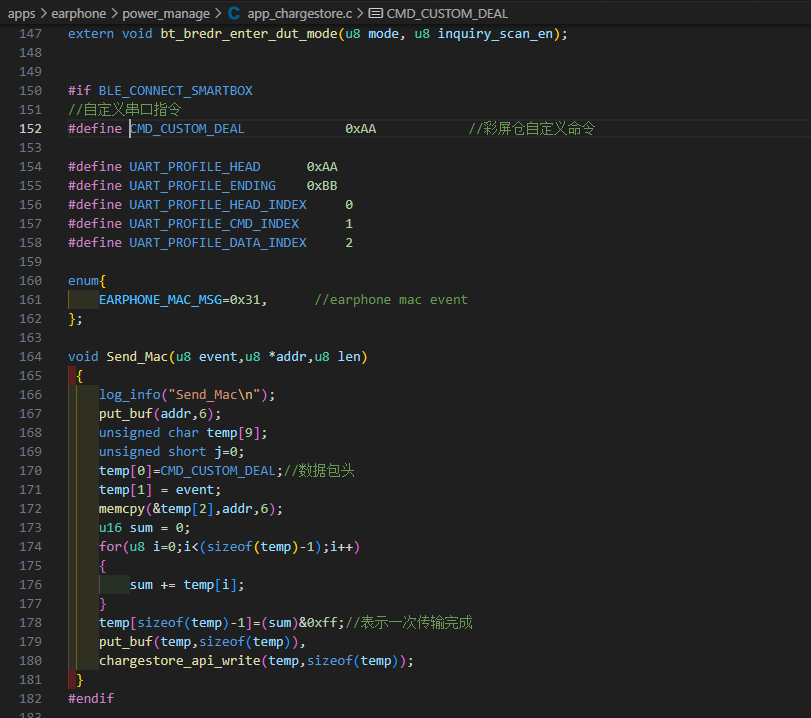Click the UART_PROFILE_HEAD_INDEX macro name
Viewport: 811px width, 718px height.
tap(218, 205)
